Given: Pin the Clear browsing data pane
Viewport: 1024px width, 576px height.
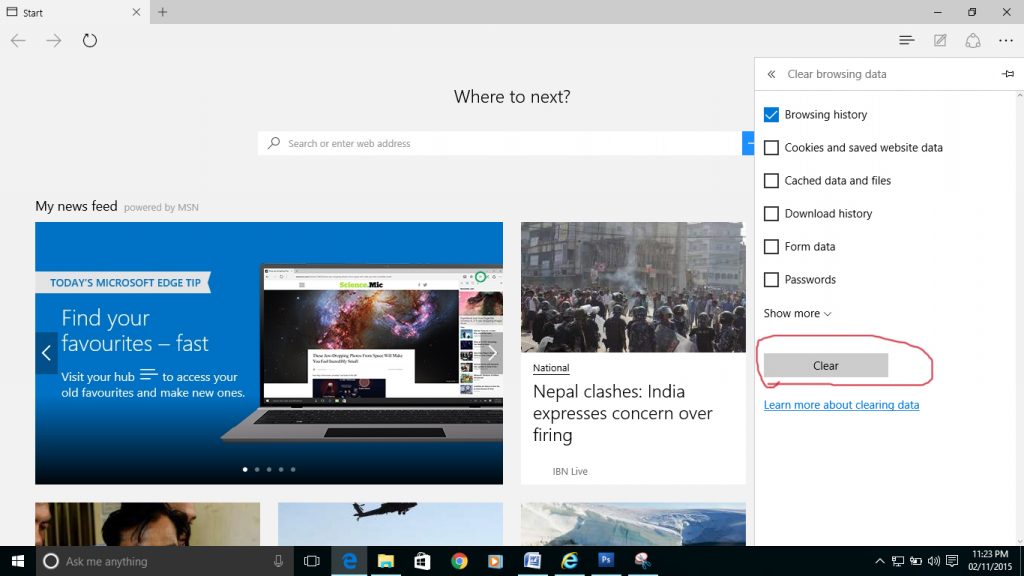Looking at the screenshot, I should [1008, 74].
